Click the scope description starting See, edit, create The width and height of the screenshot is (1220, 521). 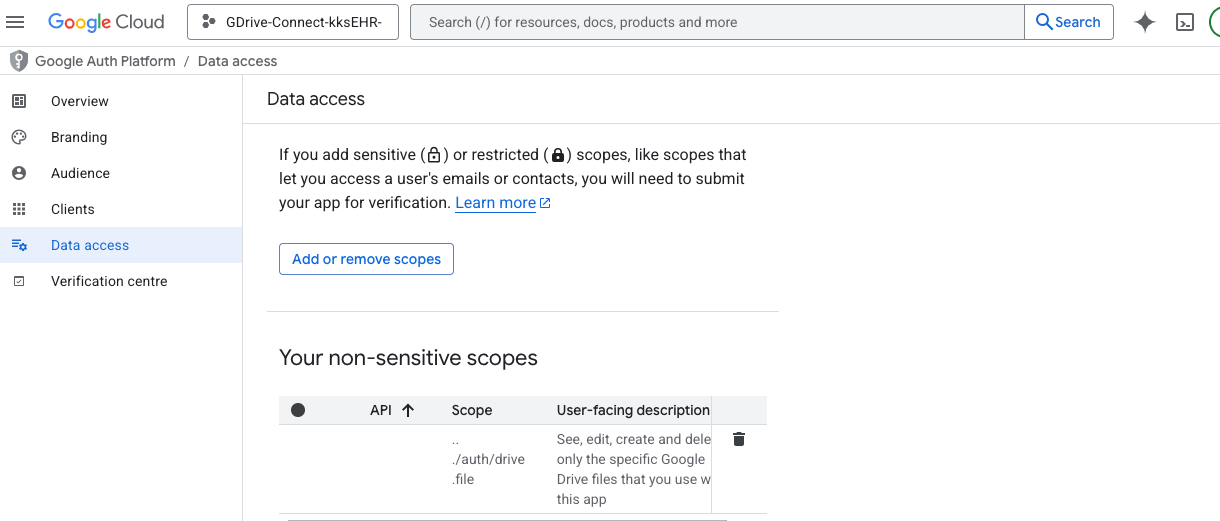pyautogui.click(x=634, y=469)
